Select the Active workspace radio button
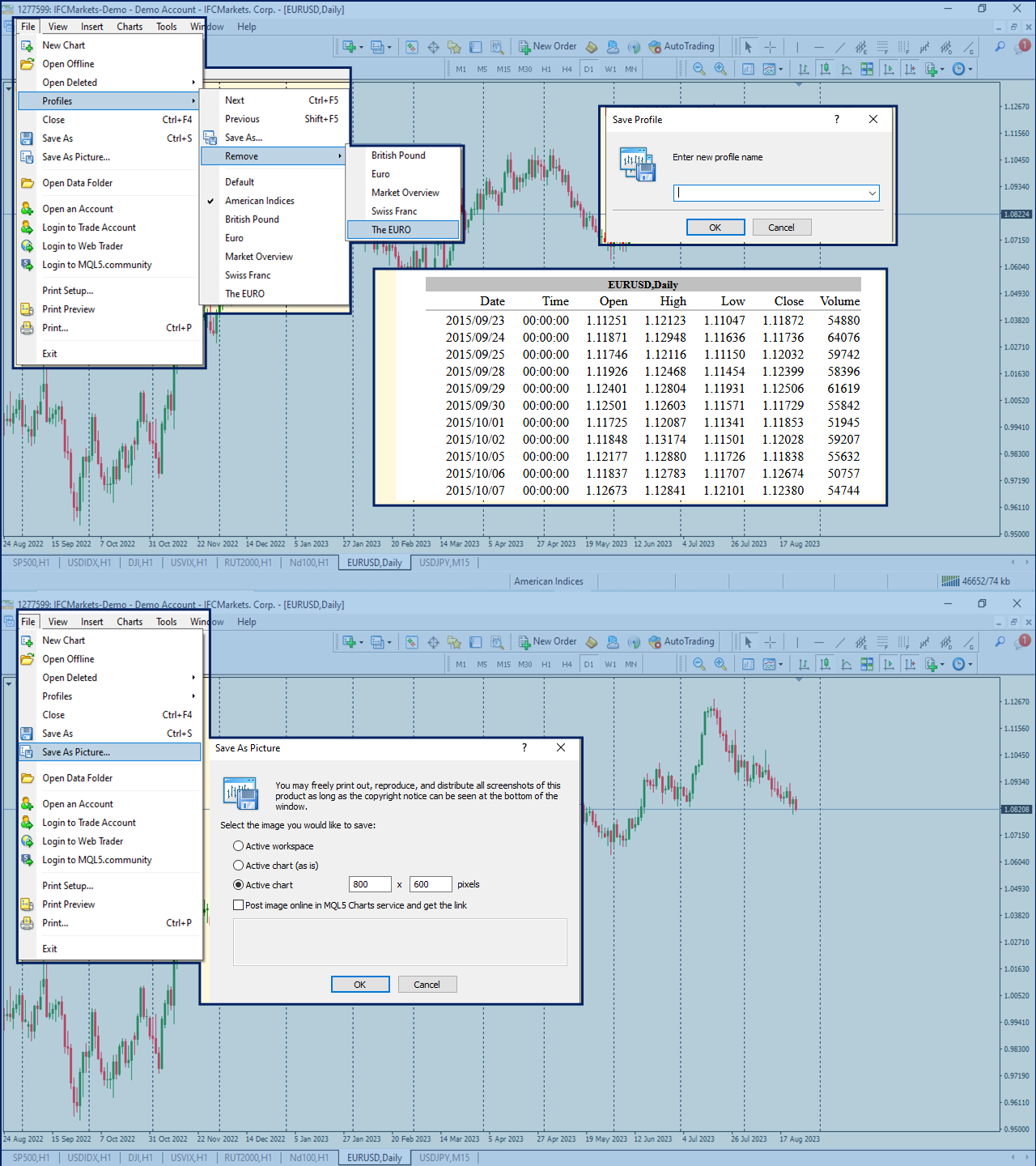 (x=238, y=845)
